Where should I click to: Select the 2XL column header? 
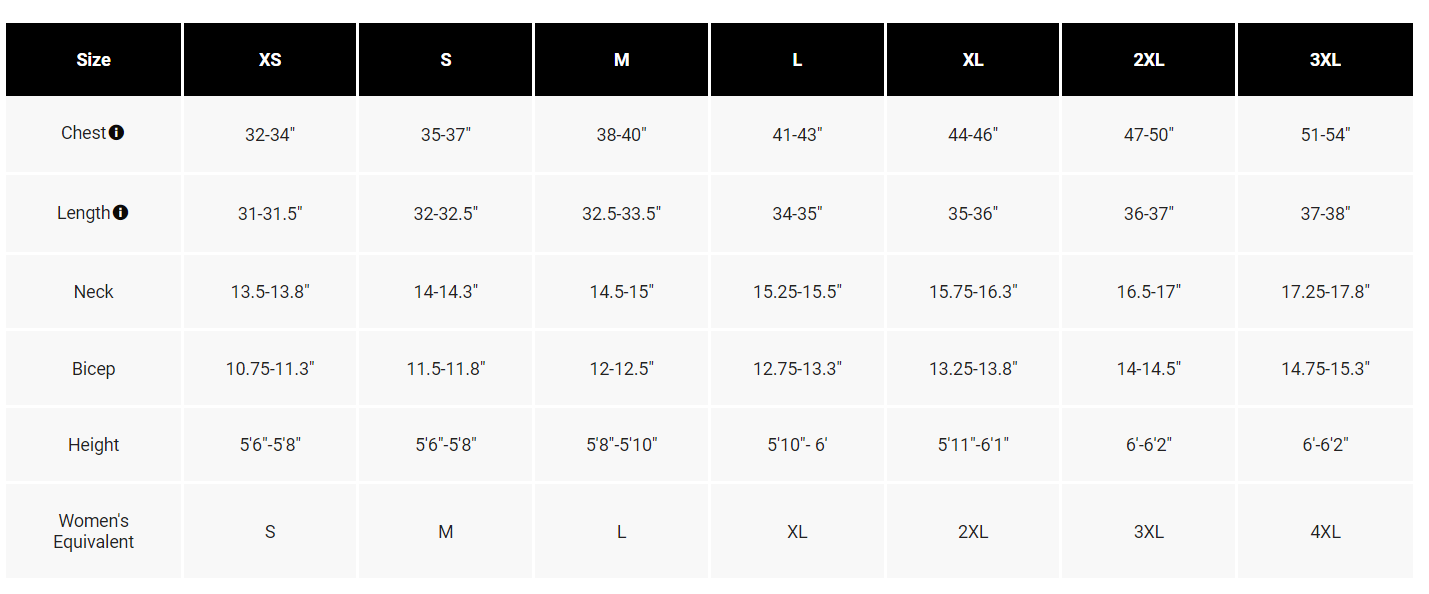coord(1148,60)
